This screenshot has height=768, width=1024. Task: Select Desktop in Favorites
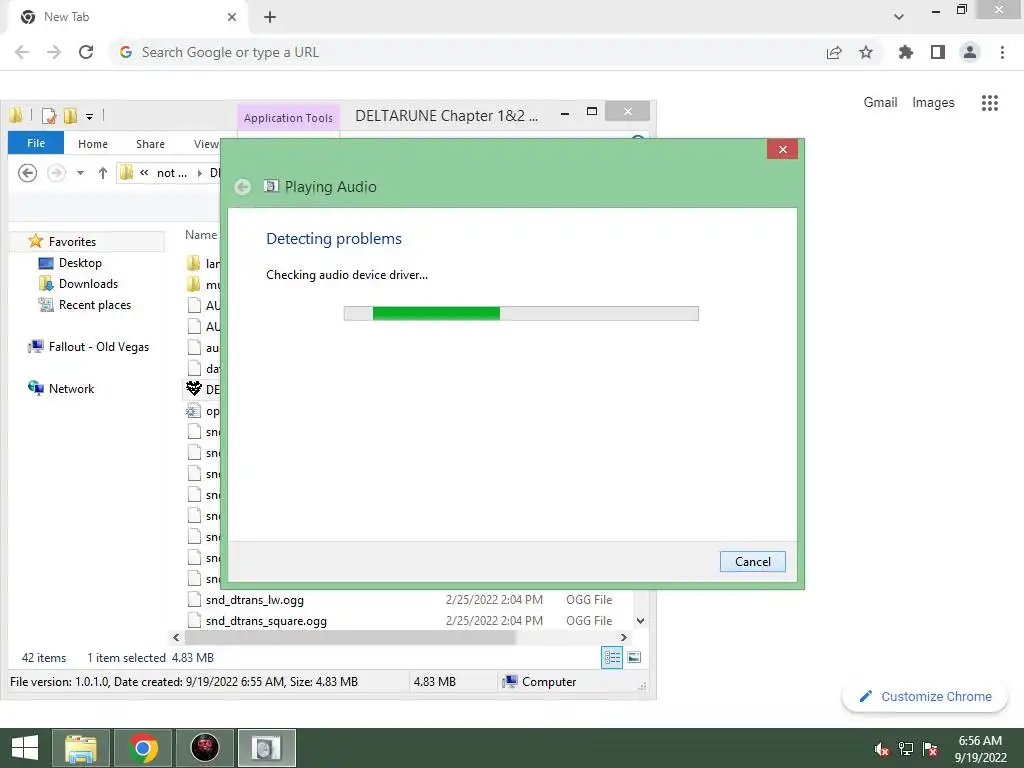point(80,263)
